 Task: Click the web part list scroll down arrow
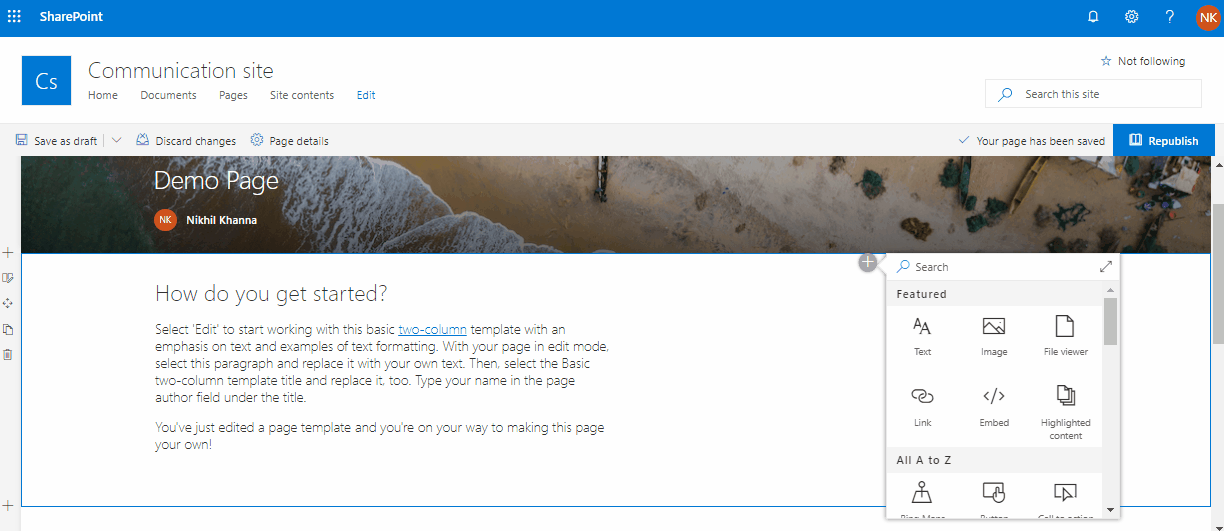click(1110, 510)
